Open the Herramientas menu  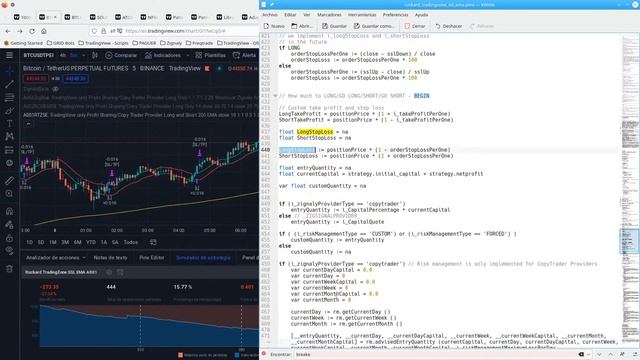(x=362, y=15)
